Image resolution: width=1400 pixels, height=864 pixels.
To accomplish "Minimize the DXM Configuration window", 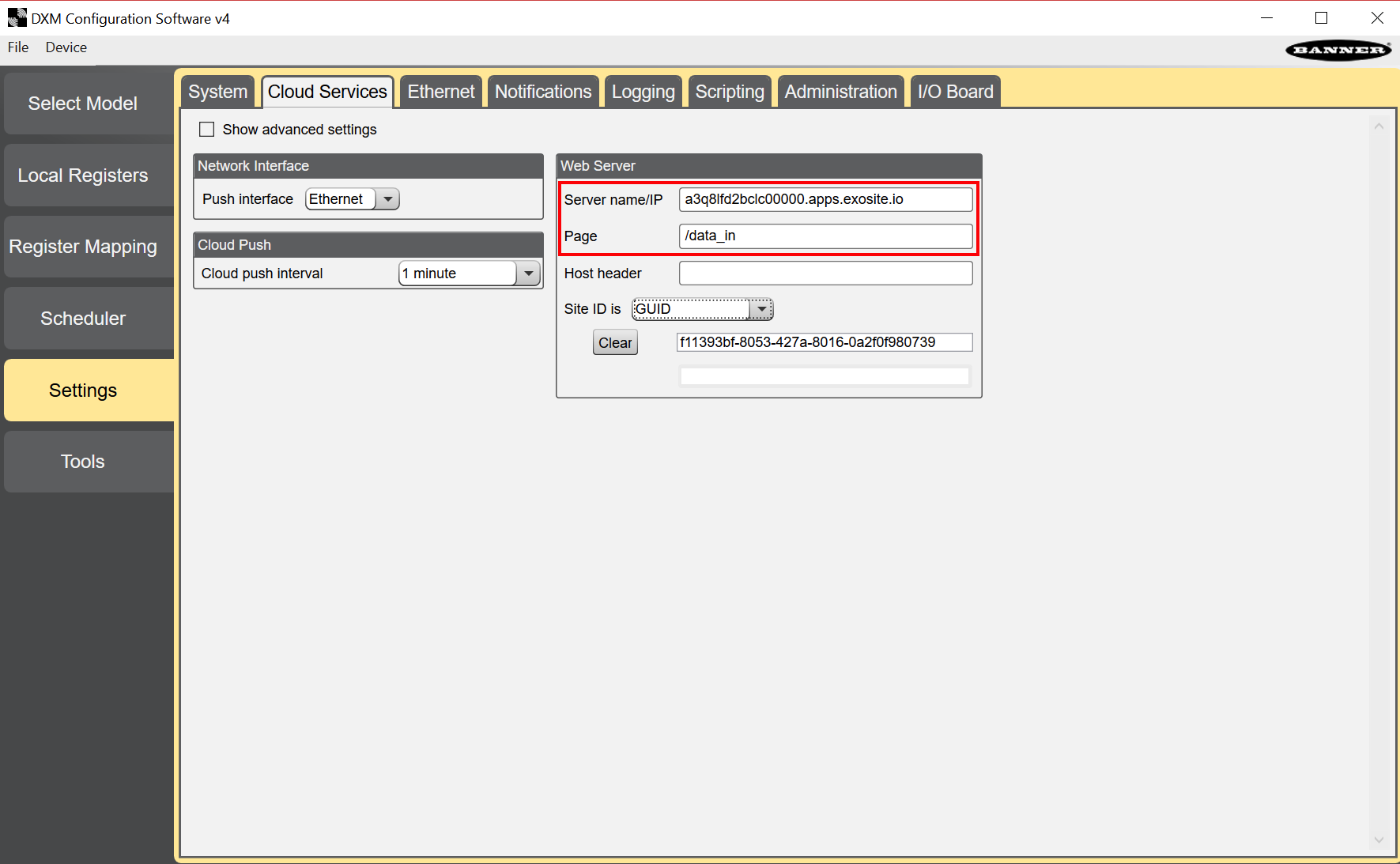I will click(1267, 18).
